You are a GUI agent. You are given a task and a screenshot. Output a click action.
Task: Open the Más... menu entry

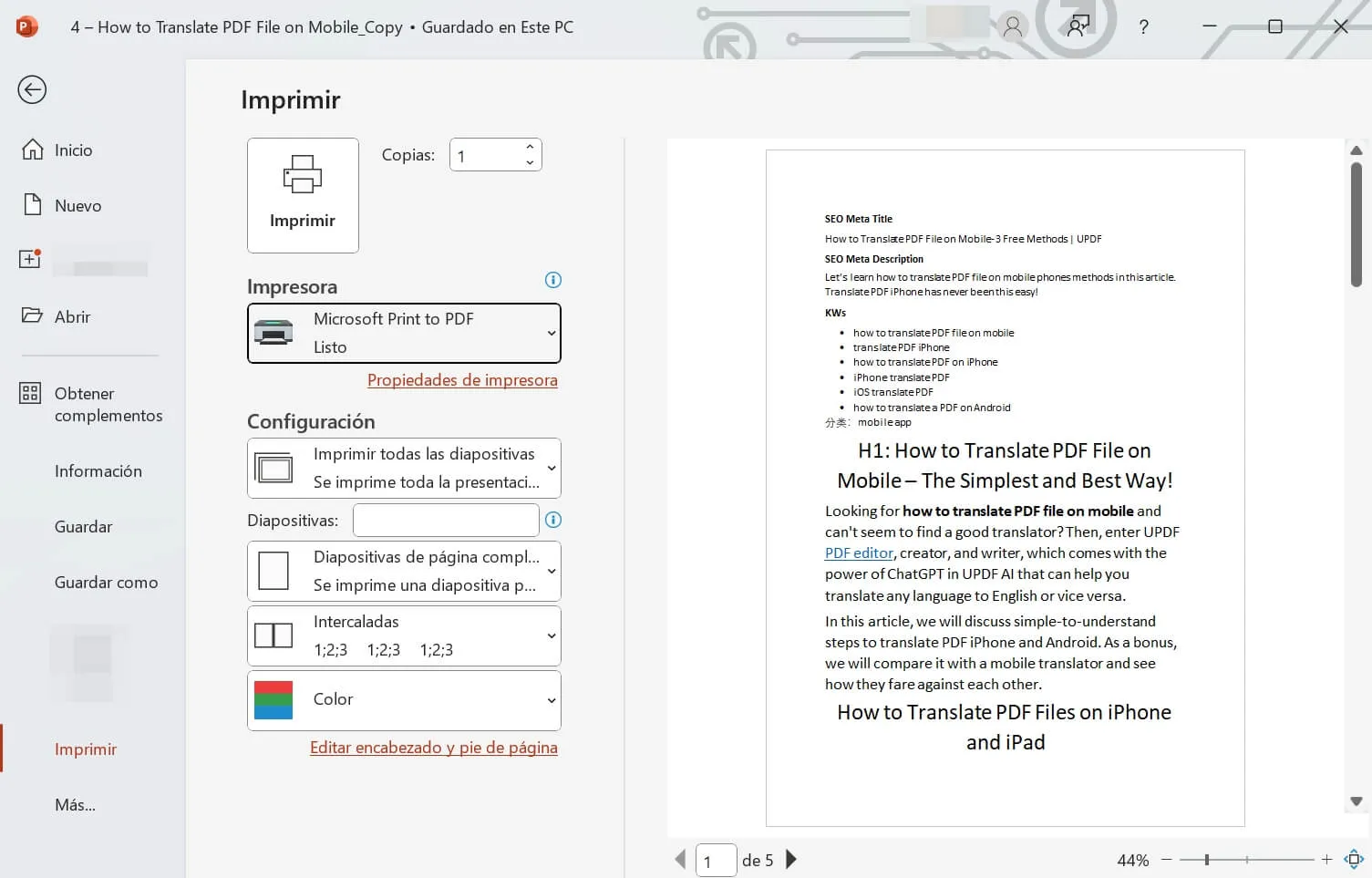point(75,805)
